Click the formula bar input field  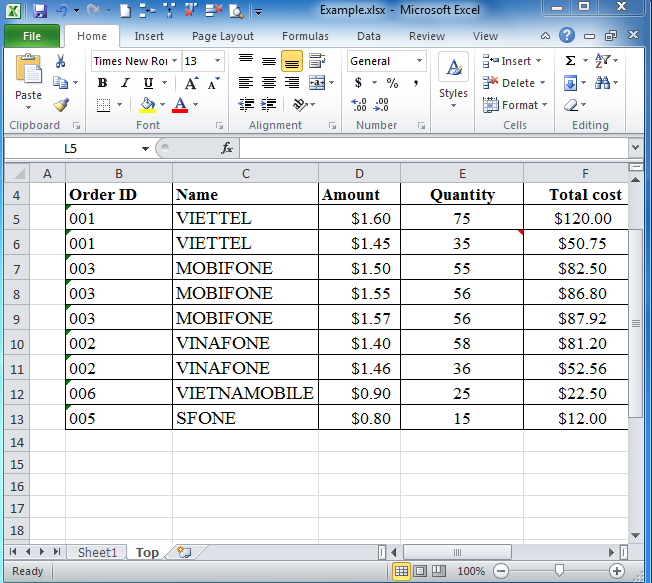(435, 148)
